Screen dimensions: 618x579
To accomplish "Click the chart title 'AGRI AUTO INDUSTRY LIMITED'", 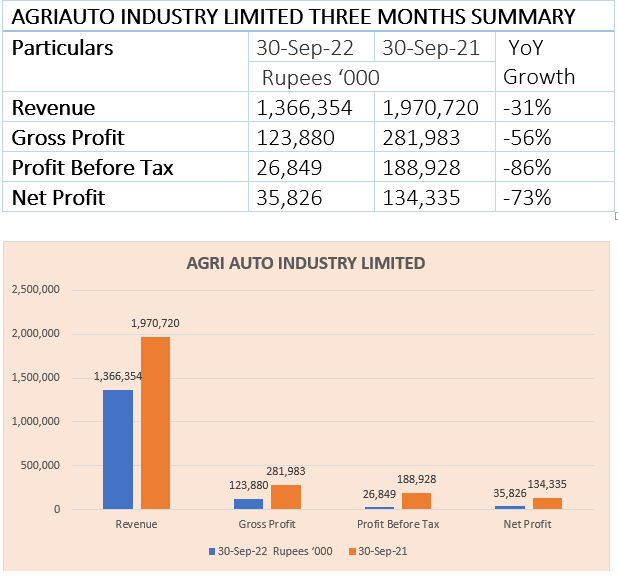I will coord(306,263).
